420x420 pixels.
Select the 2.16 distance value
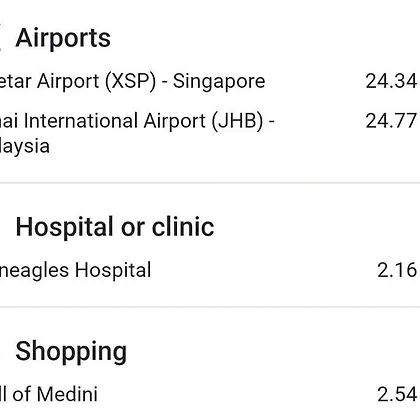[397, 270]
